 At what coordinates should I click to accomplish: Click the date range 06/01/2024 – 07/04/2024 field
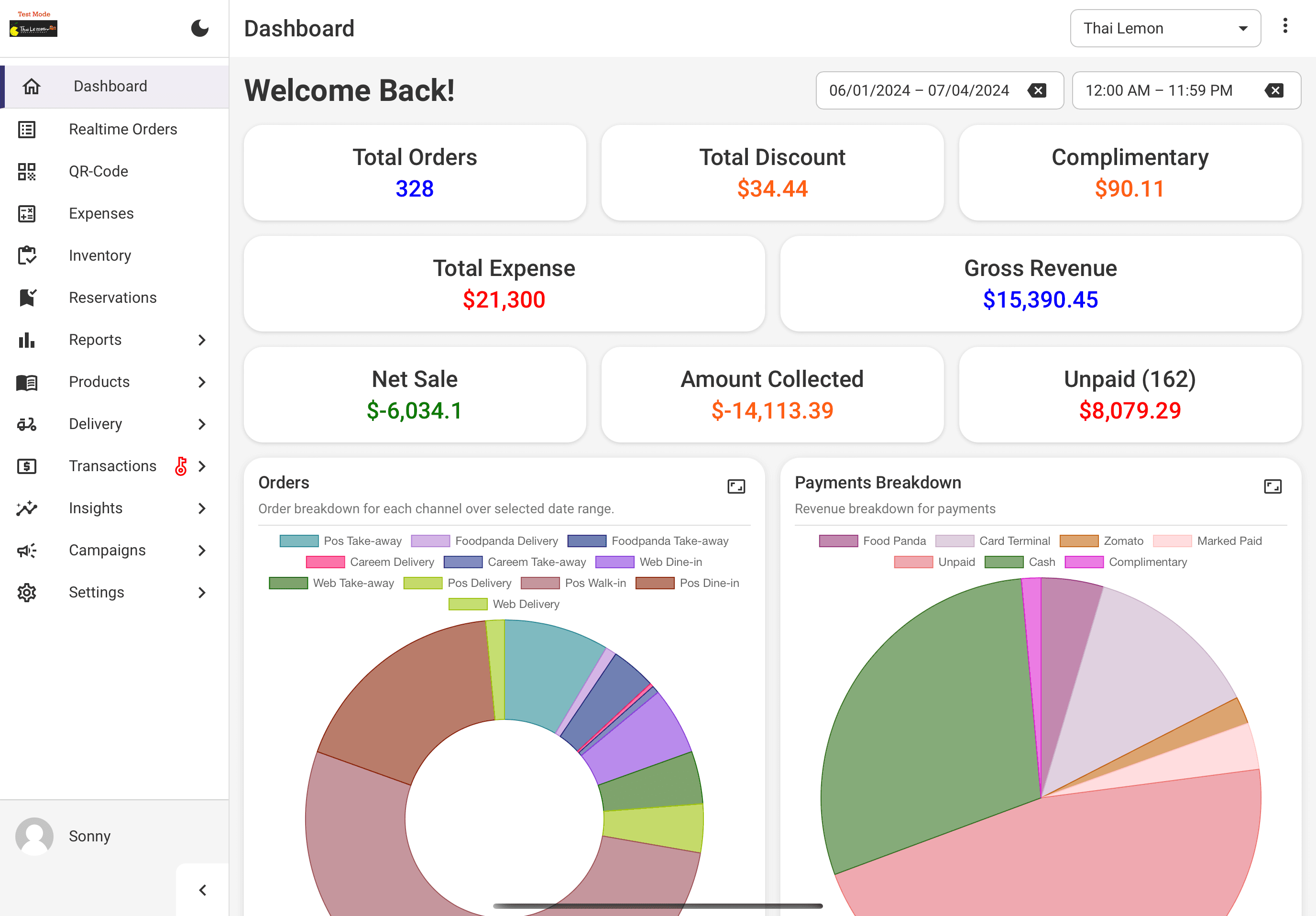pyautogui.click(x=940, y=90)
